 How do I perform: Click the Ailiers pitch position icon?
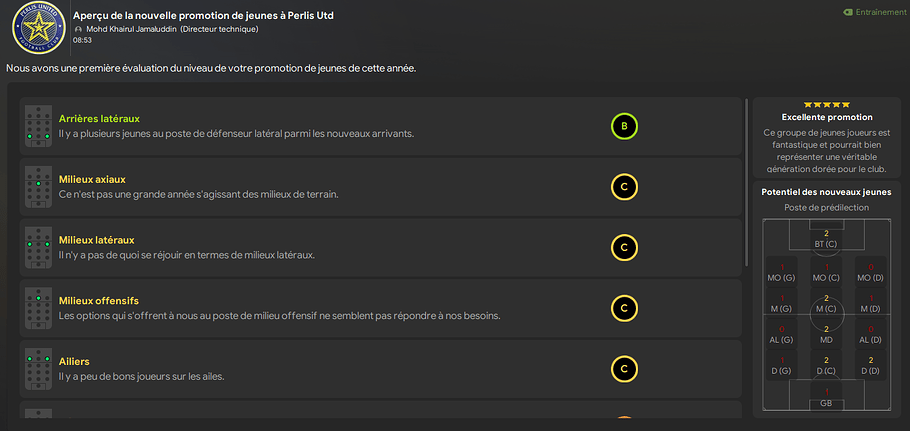coord(38,369)
